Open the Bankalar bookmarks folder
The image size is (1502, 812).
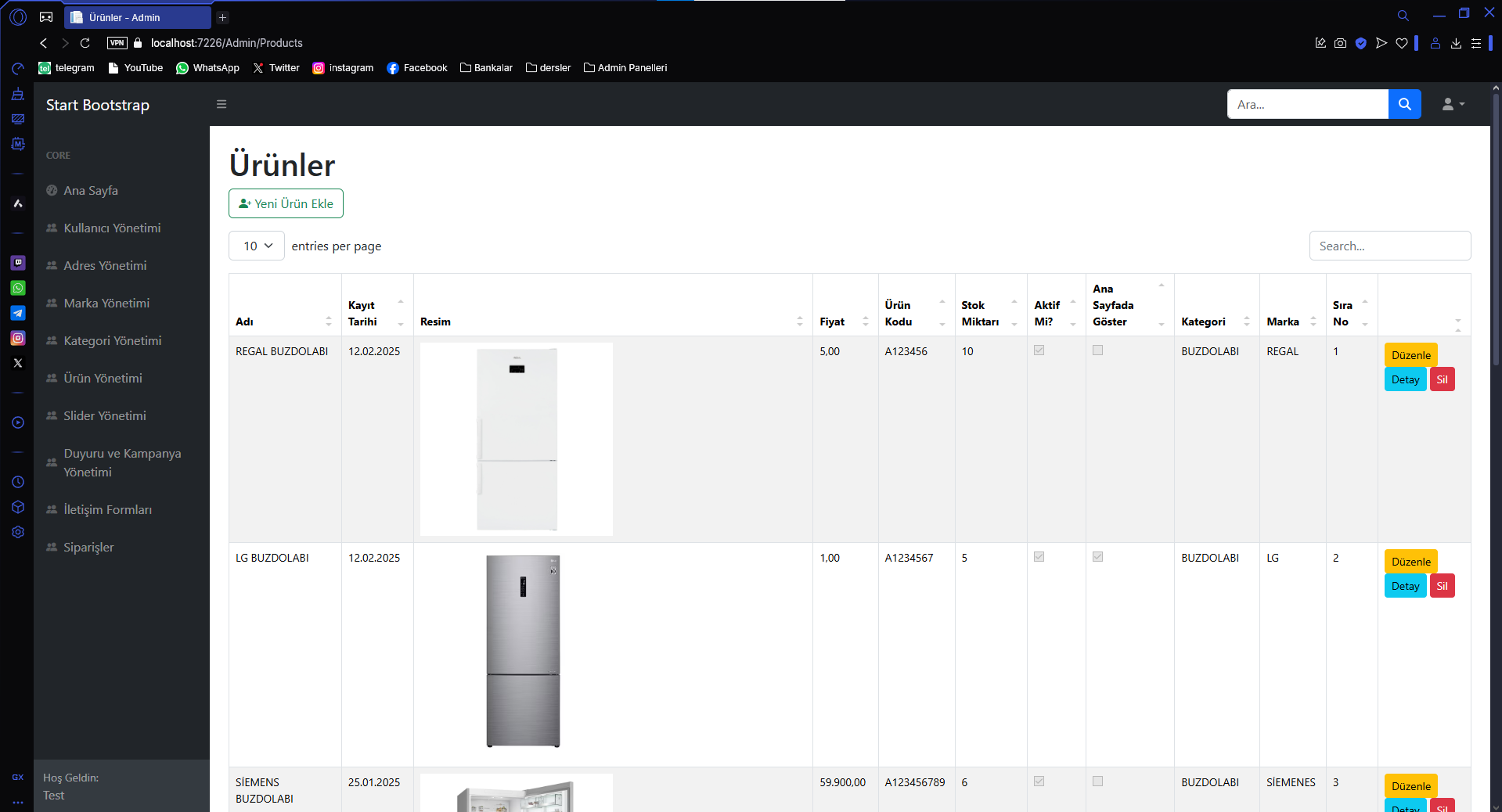click(486, 68)
